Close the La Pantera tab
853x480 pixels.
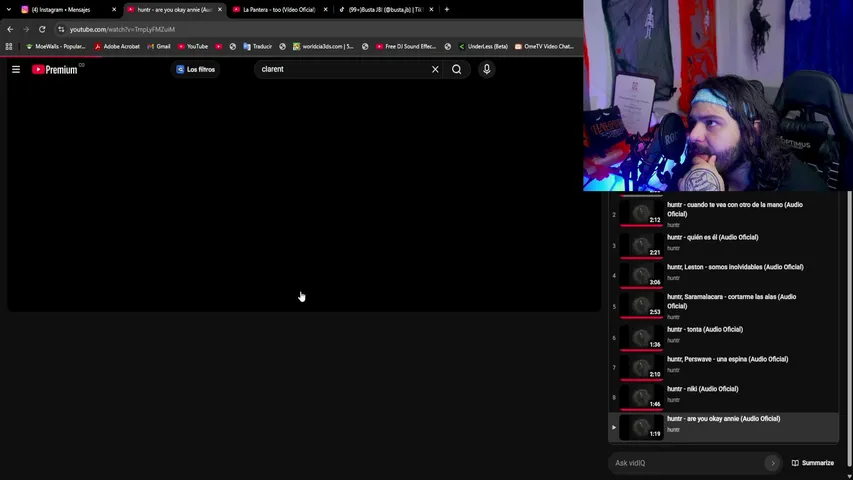pos(325,9)
